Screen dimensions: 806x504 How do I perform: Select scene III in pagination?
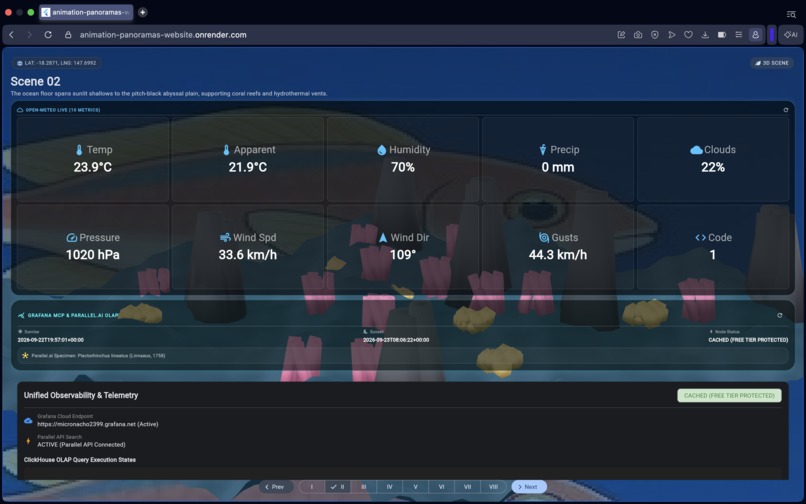click(x=363, y=487)
